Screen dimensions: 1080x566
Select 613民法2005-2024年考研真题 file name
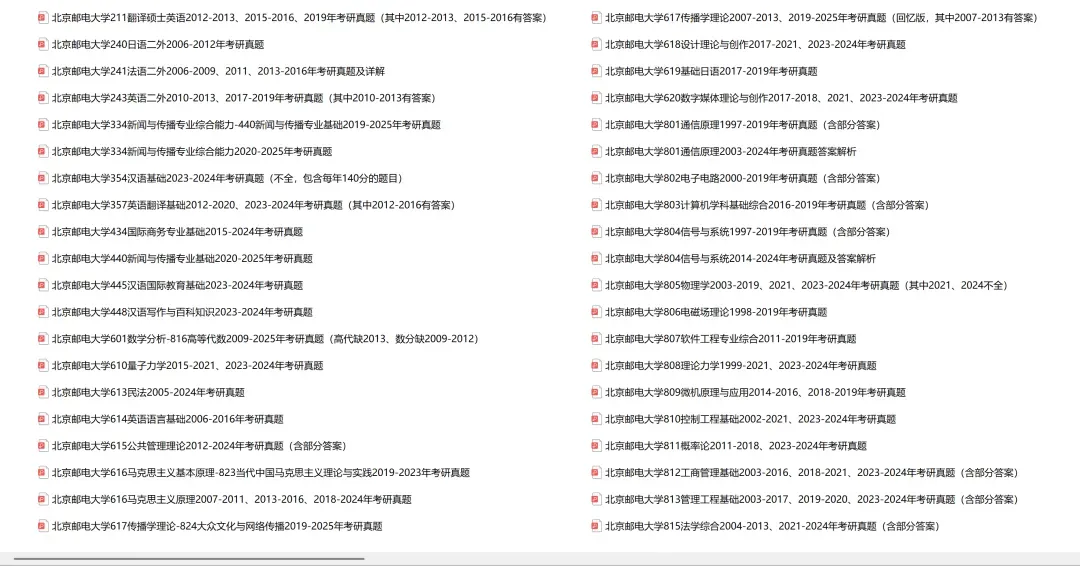[x=148, y=392]
